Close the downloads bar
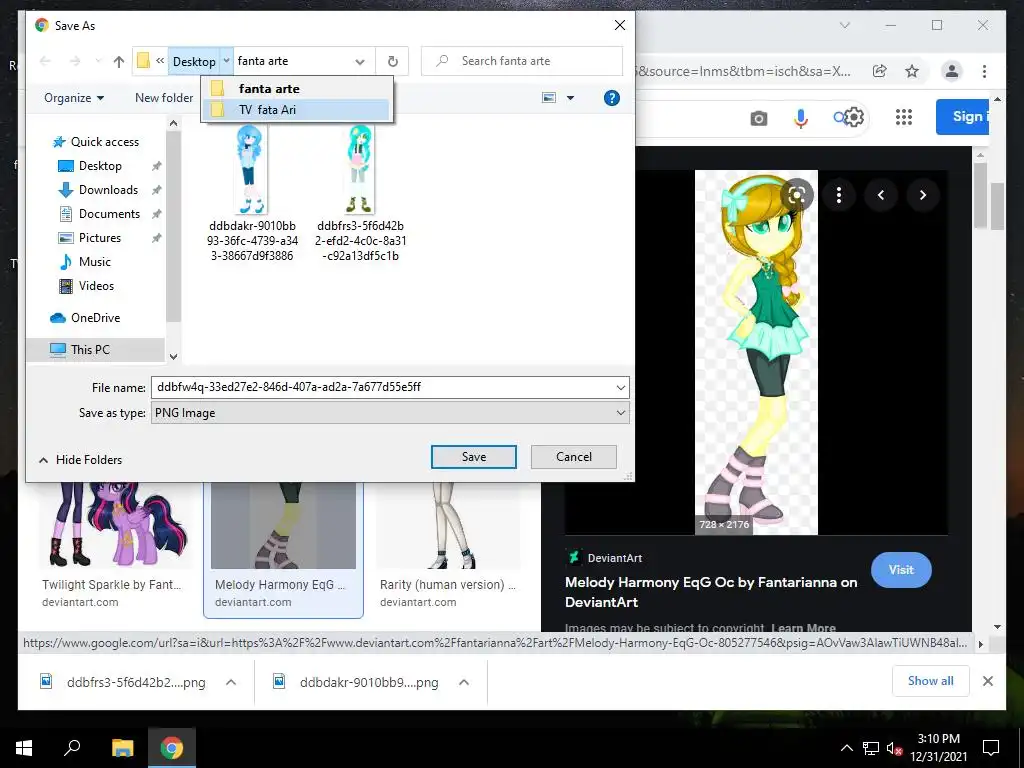 point(987,681)
